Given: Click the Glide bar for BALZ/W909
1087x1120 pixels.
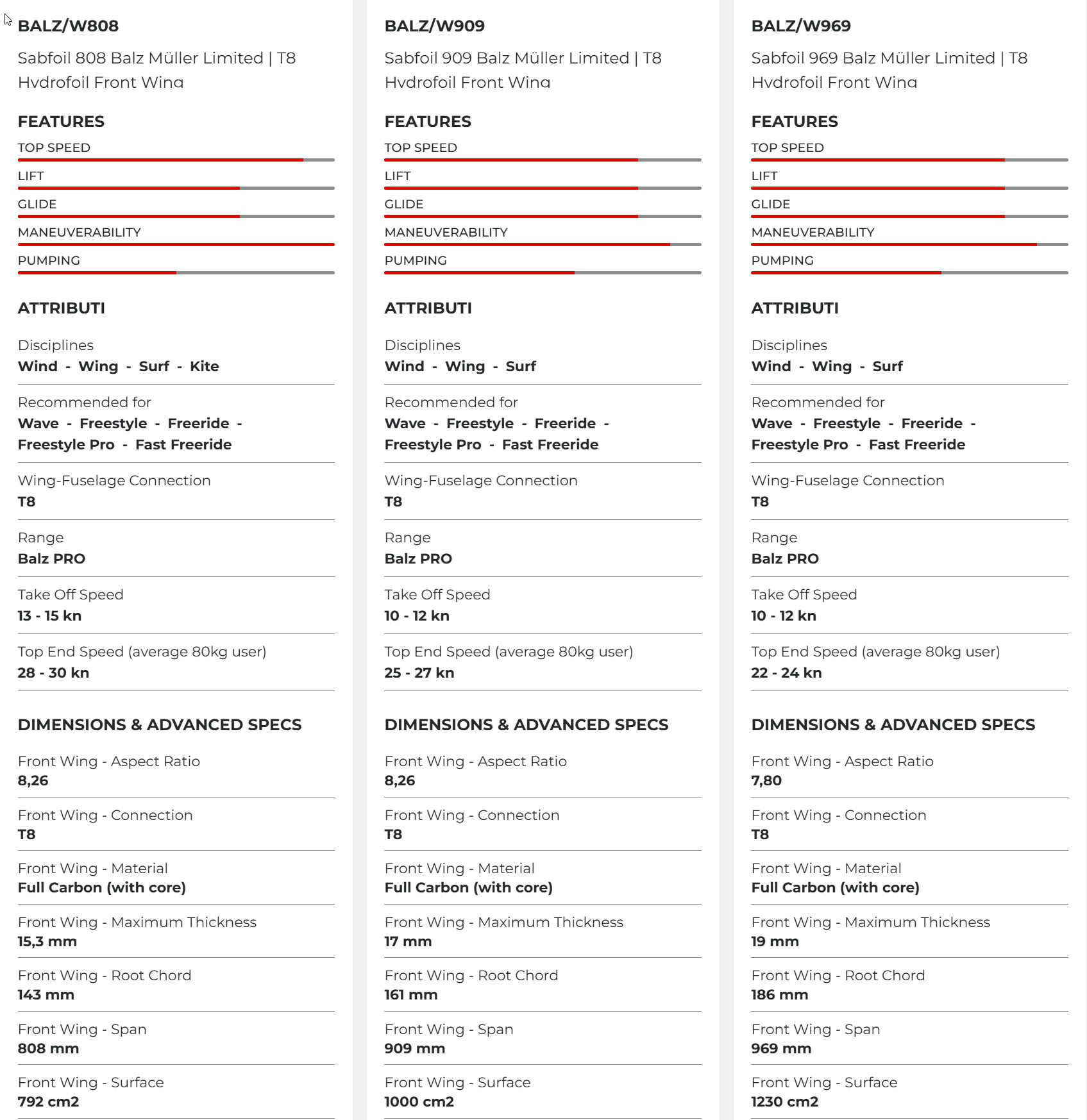Looking at the screenshot, I should (x=543, y=216).
